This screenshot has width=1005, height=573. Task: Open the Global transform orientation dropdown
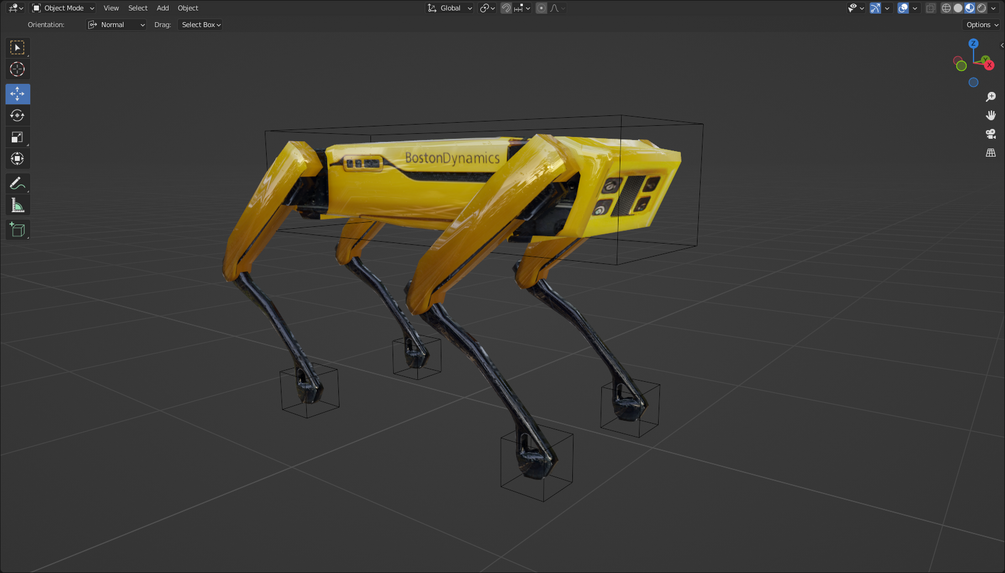[450, 8]
